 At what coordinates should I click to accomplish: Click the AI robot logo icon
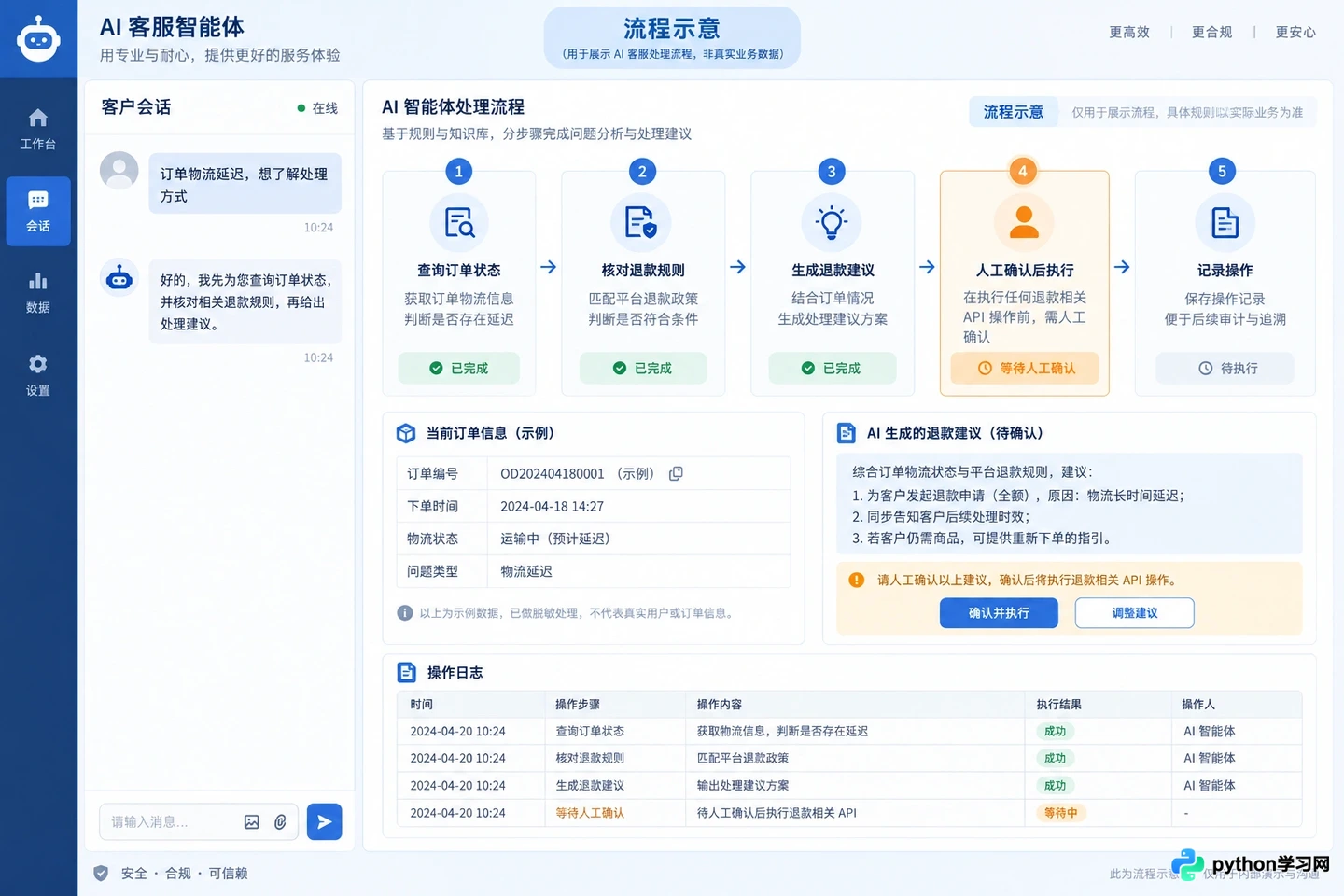tap(38, 38)
